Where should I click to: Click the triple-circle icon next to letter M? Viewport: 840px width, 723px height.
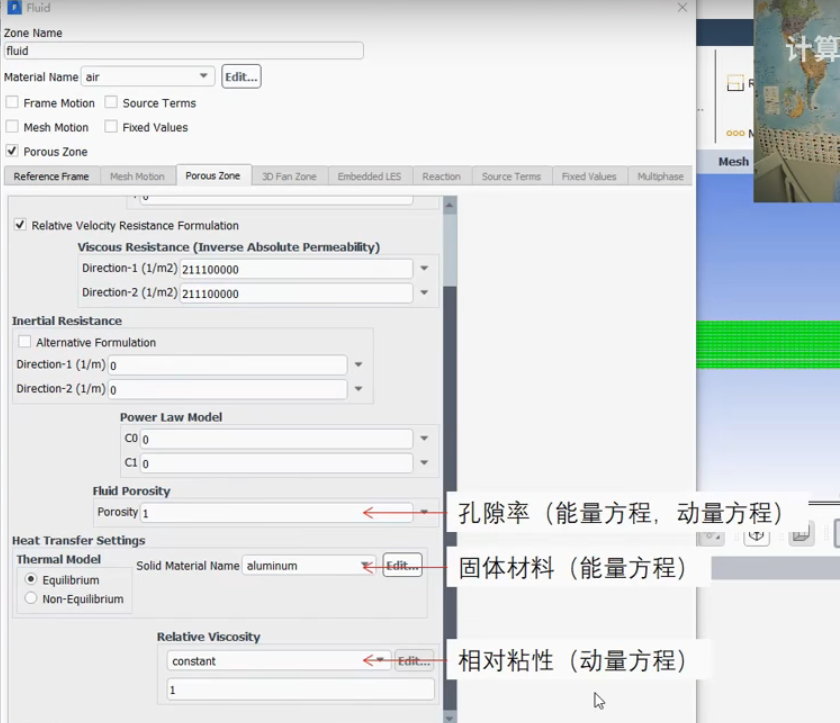(734, 133)
